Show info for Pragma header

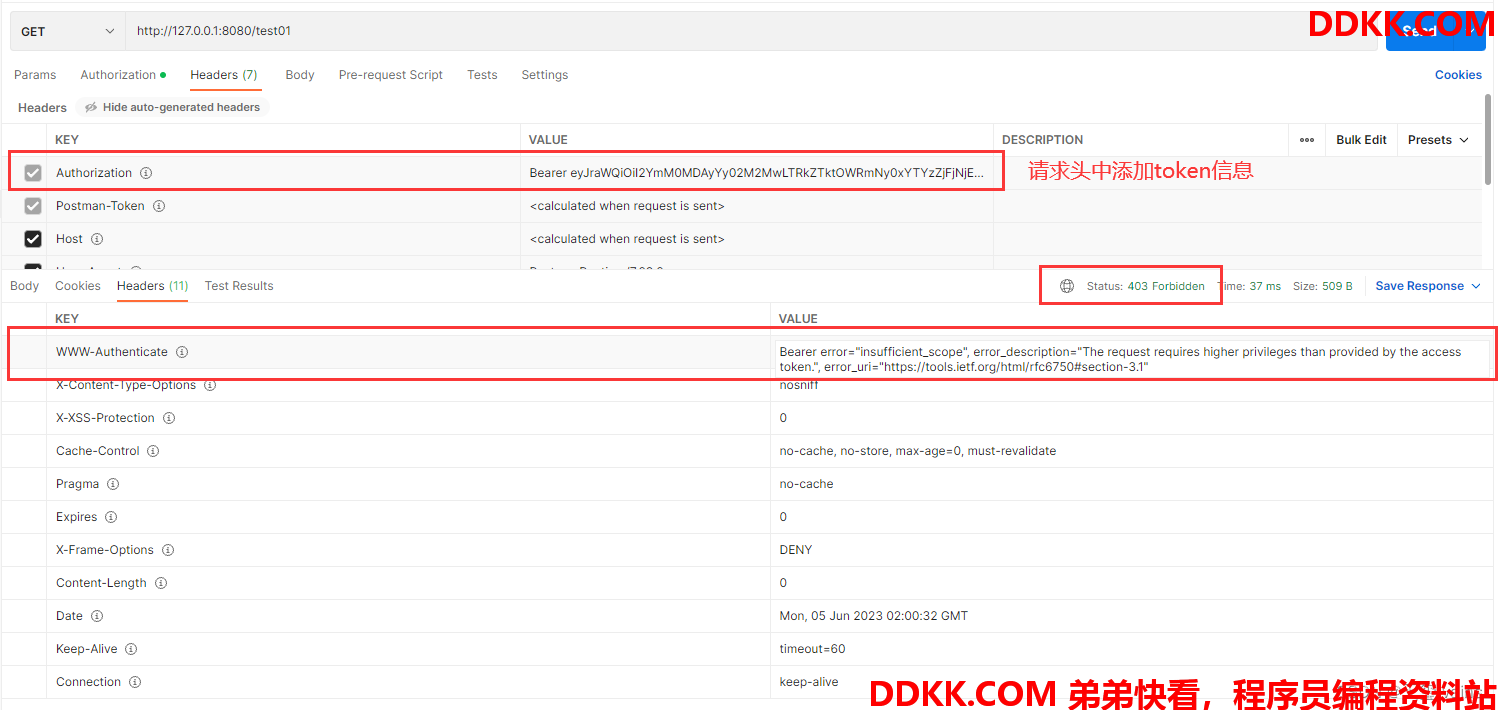(x=113, y=484)
